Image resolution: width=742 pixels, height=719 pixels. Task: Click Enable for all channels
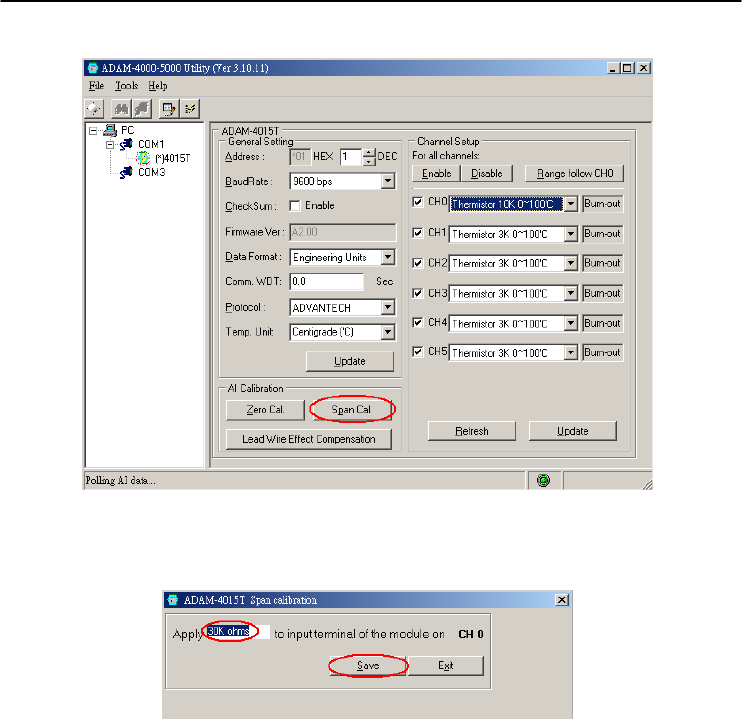(x=436, y=174)
